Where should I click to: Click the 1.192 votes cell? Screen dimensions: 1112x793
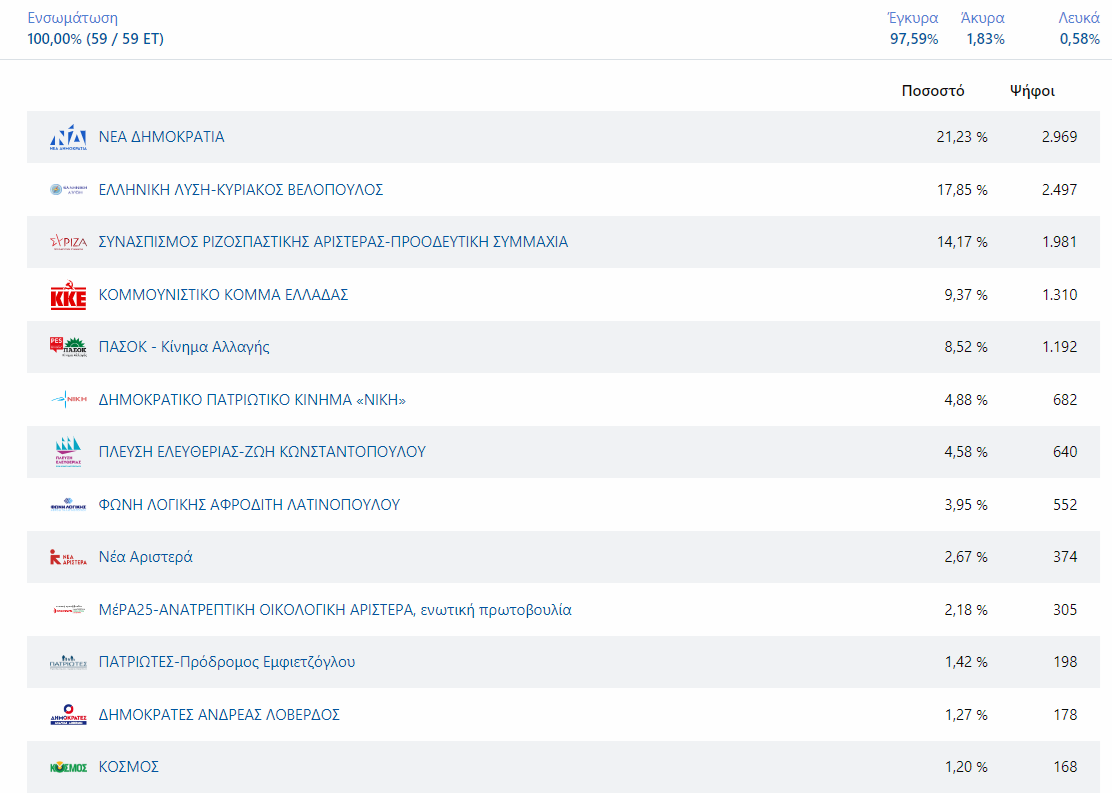tap(1060, 347)
